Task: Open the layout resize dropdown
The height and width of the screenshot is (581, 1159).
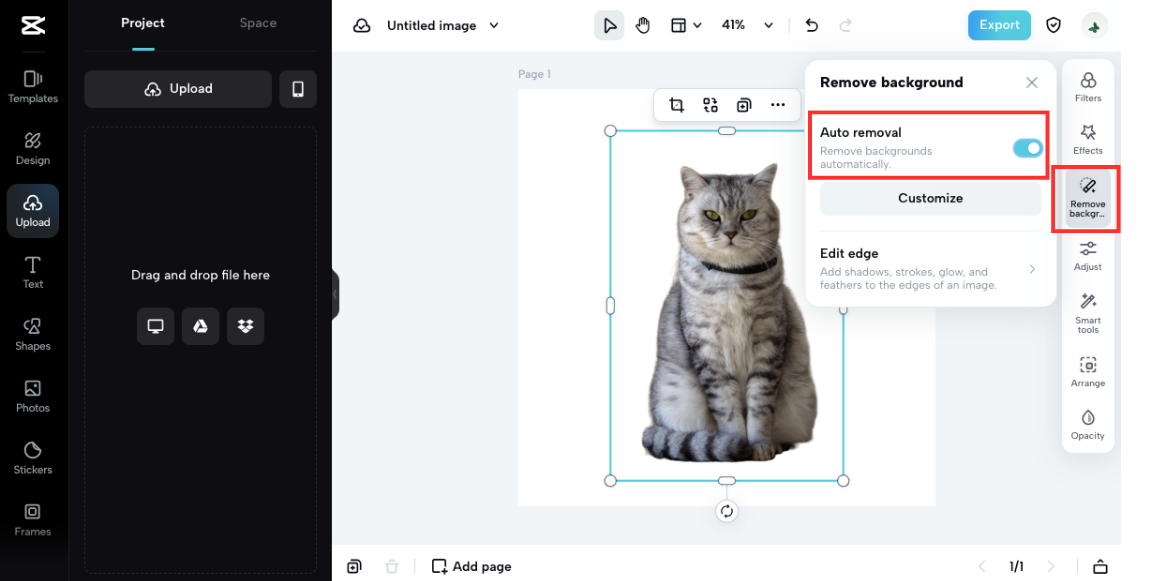Action: (x=685, y=25)
